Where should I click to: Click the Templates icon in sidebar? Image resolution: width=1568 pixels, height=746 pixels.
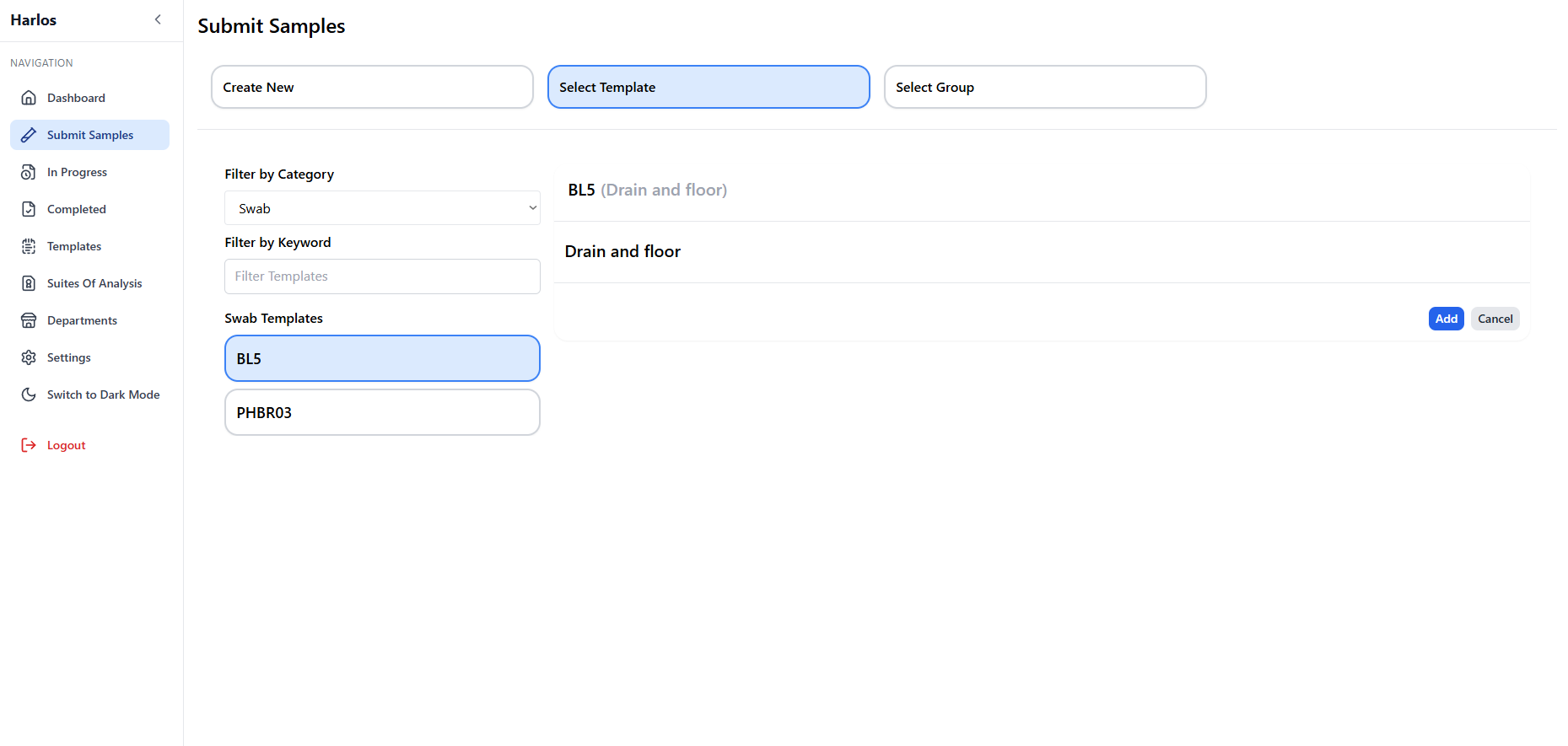click(29, 246)
